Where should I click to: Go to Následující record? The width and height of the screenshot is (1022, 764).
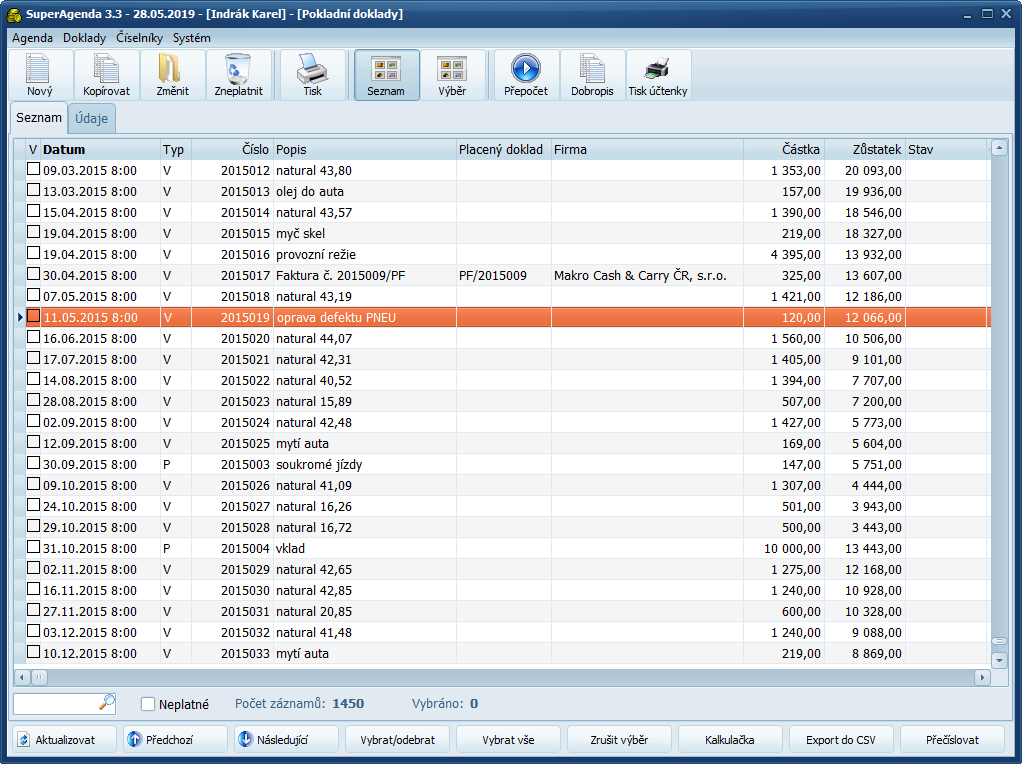point(286,739)
